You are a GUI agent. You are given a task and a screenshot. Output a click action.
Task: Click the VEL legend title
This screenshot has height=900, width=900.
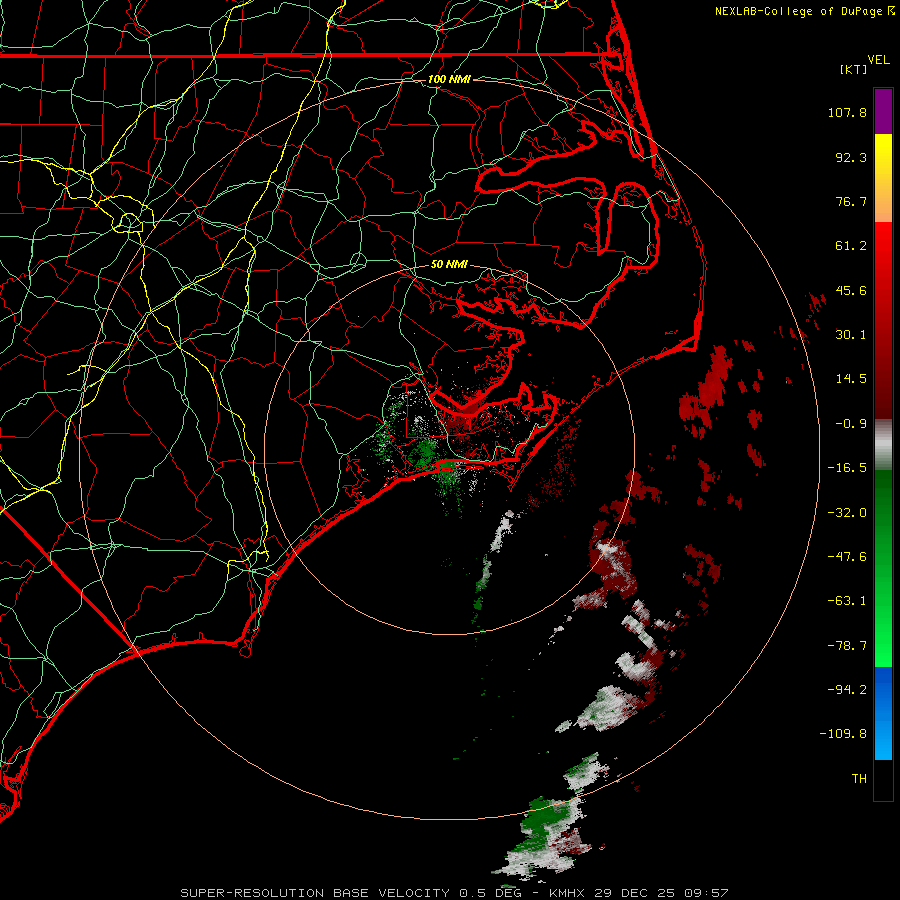point(878,59)
